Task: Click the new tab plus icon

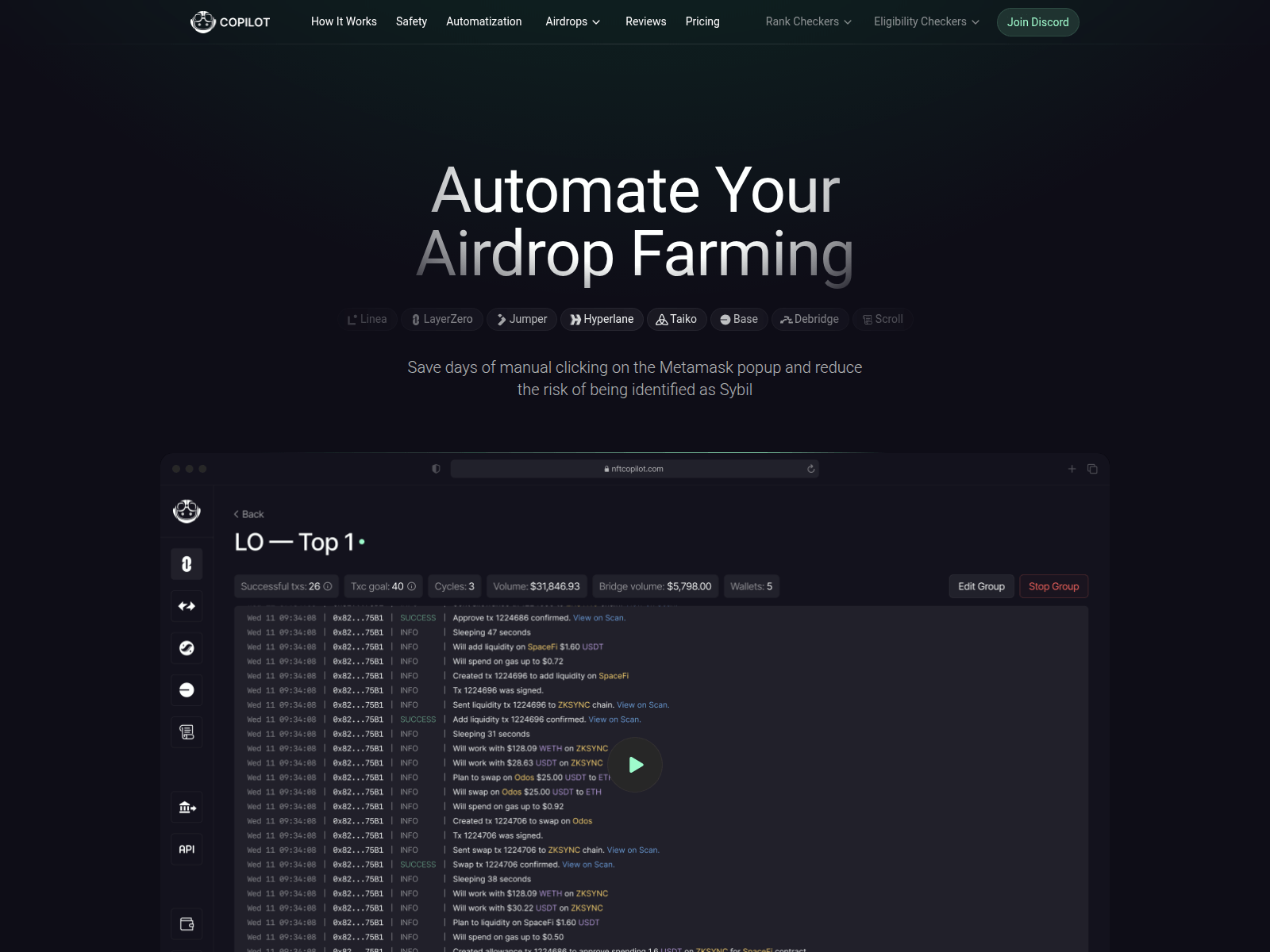Action: (1072, 469)
